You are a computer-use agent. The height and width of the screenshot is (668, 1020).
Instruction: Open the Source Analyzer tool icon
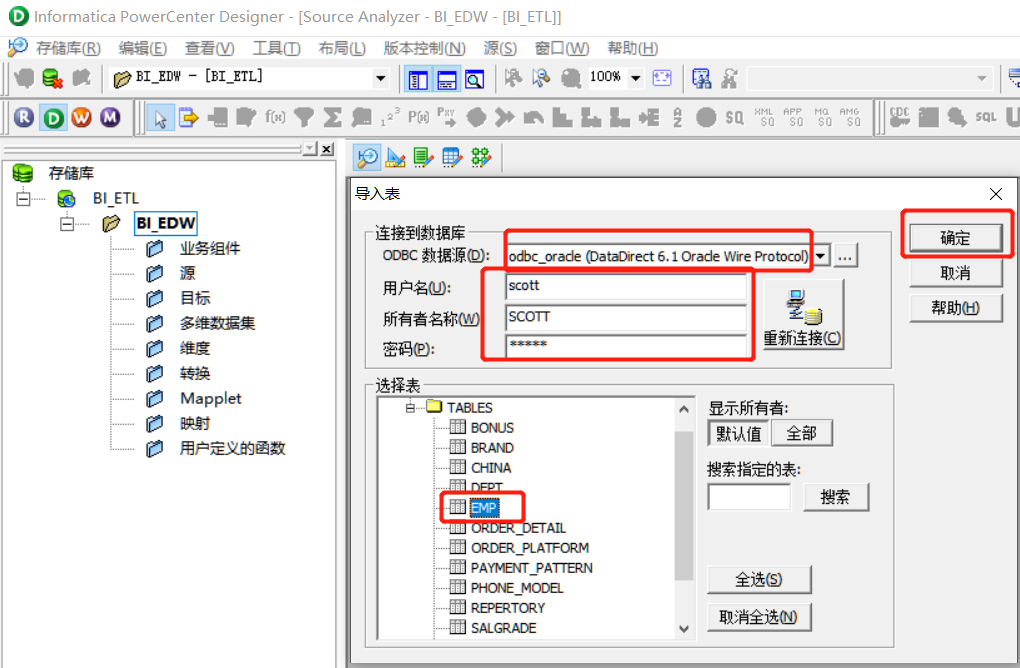[367, 157]
